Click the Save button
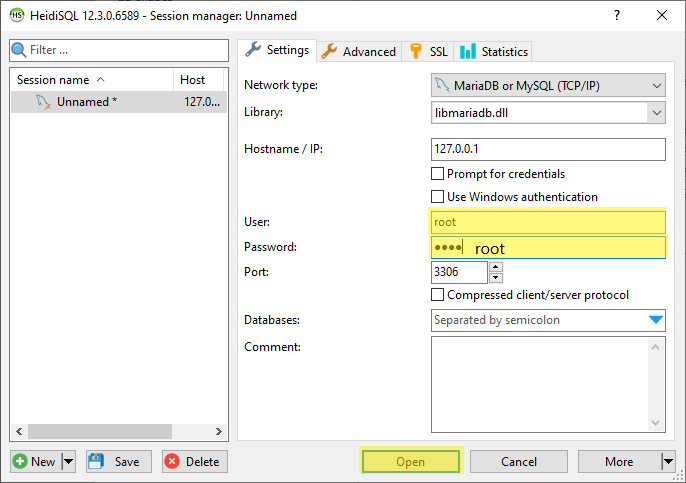Screen dimensions: 686x483 pyautogui.click(x=119, y=461)
